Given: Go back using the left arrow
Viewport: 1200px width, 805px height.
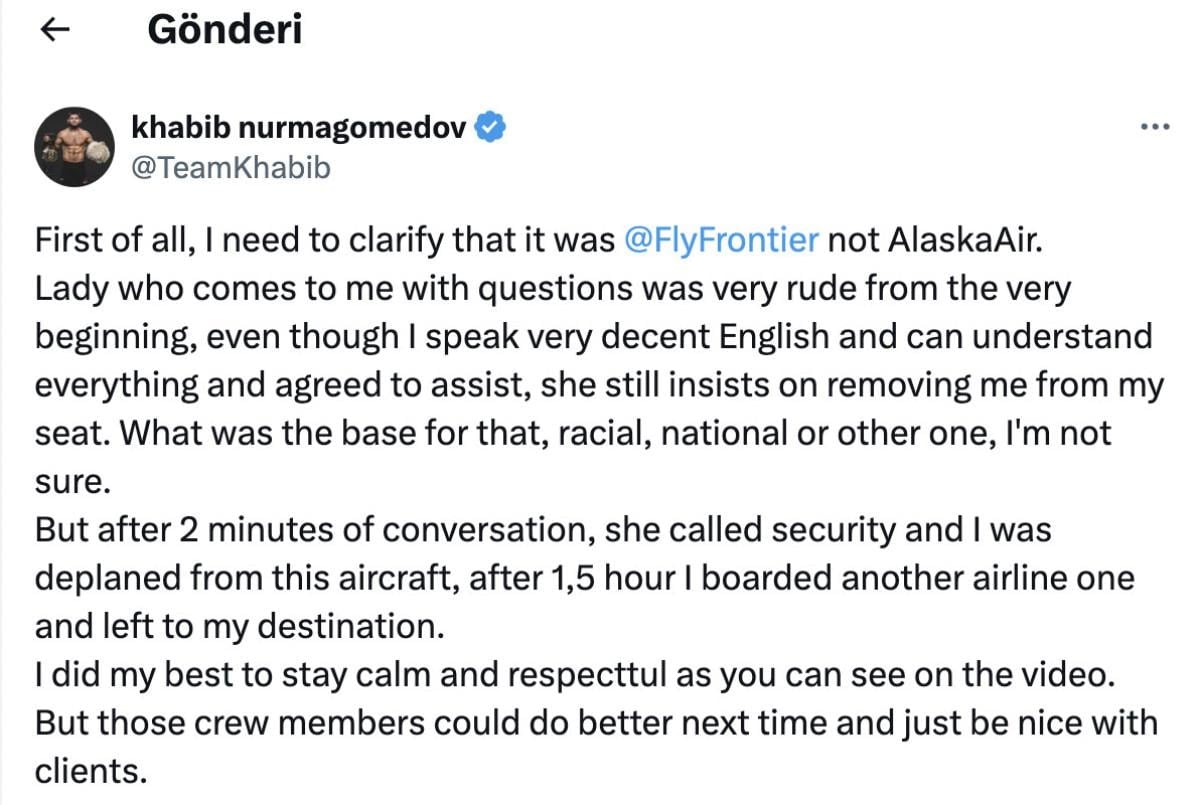Looking at the screenshot, I should pos(53,32).
